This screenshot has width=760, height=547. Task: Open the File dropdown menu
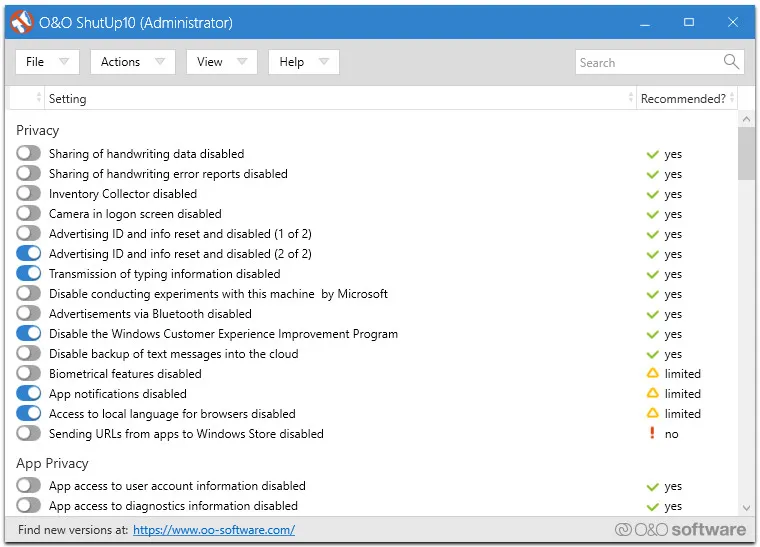tap(47, 62)
